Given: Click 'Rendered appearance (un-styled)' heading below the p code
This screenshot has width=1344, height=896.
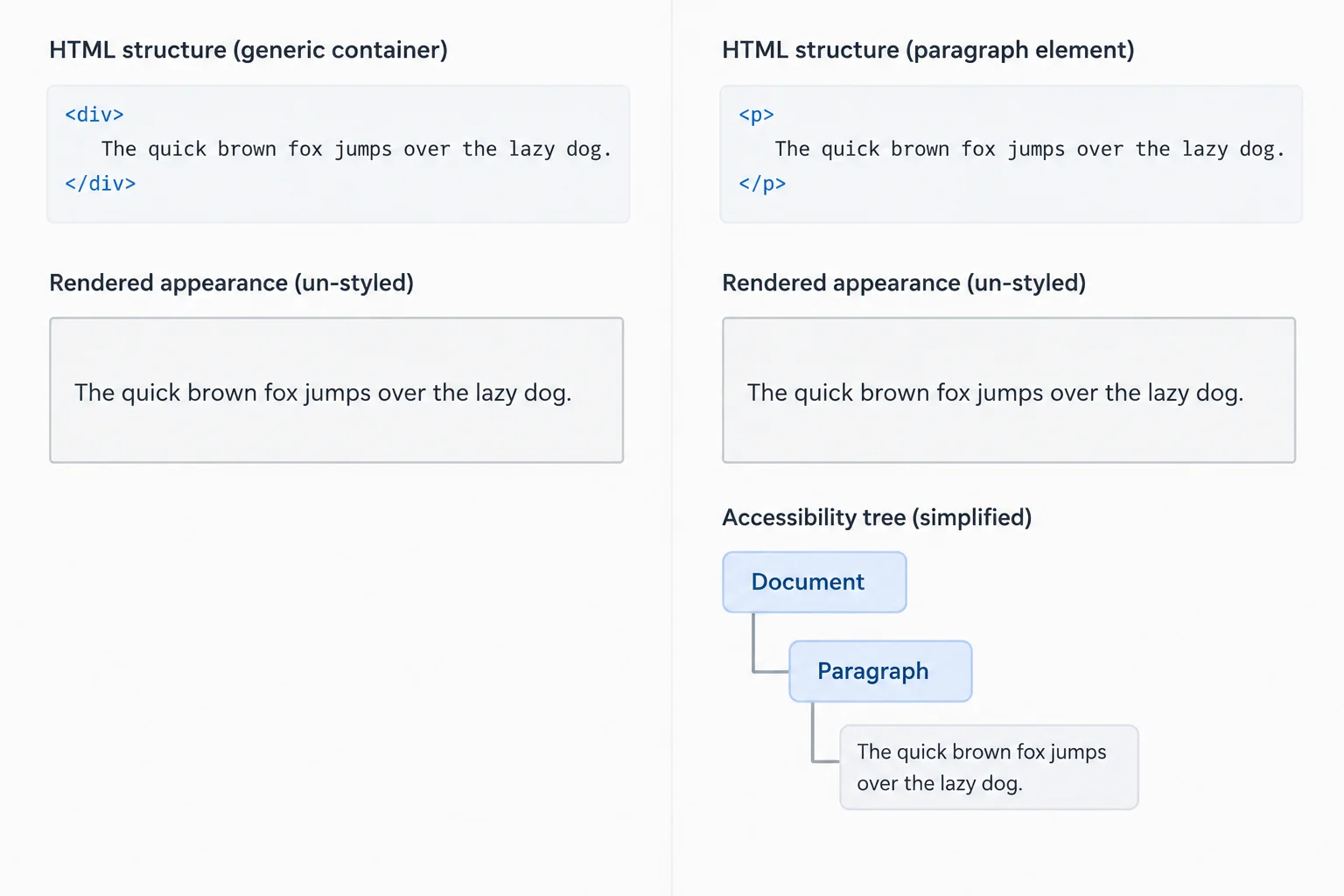Looking at the screenshot, I should (x=904, y=283).
